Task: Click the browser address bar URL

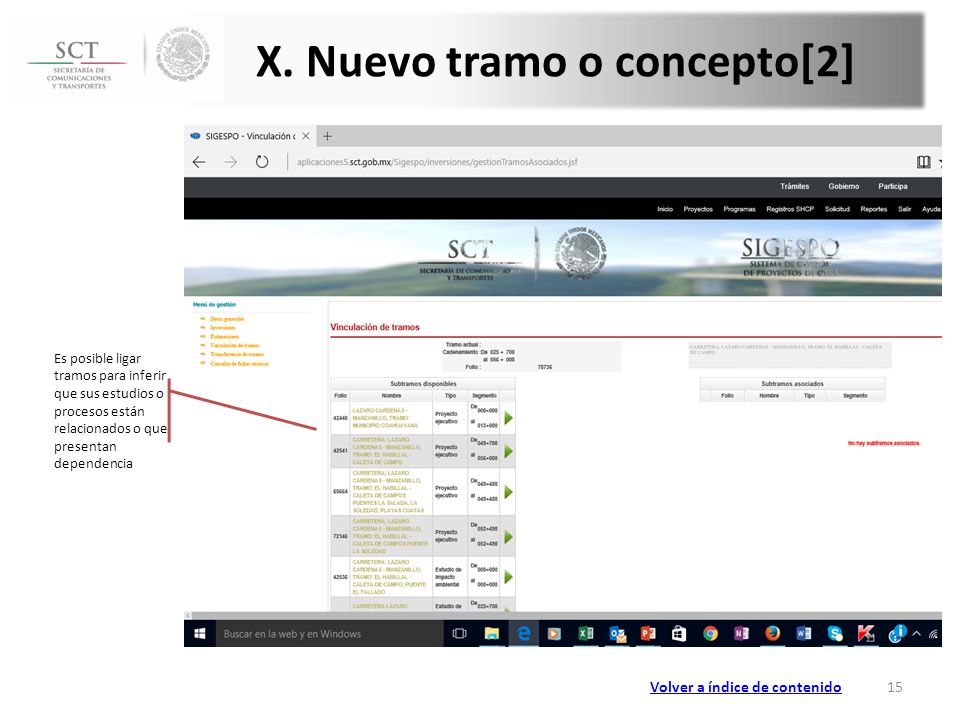Action: (437, 162)
